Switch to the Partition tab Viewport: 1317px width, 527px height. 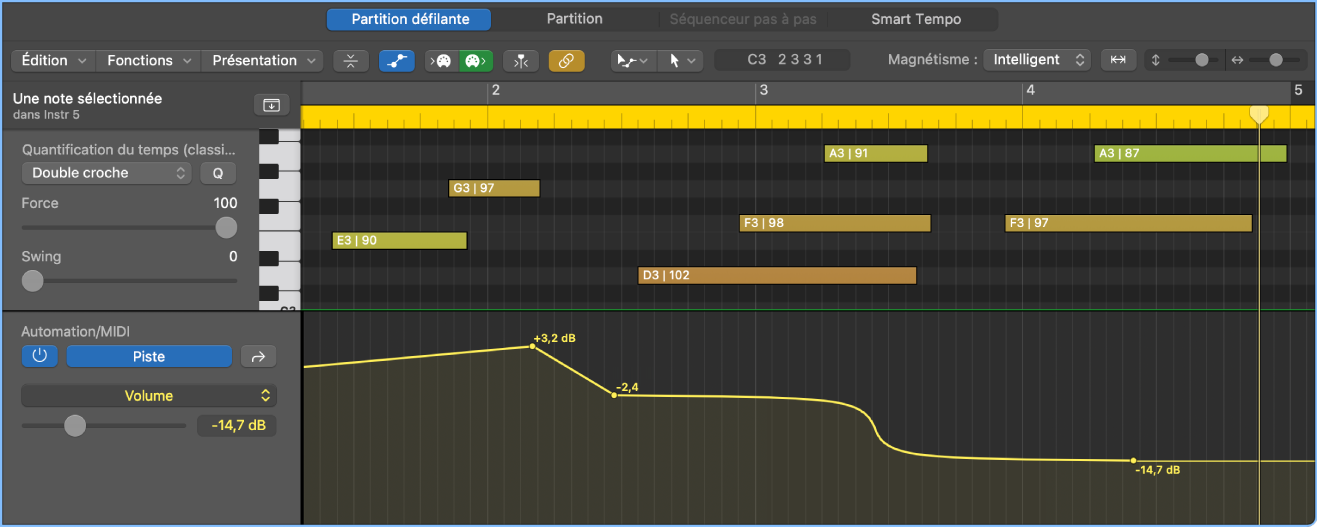pyautogui.click(x=574, y=19)
